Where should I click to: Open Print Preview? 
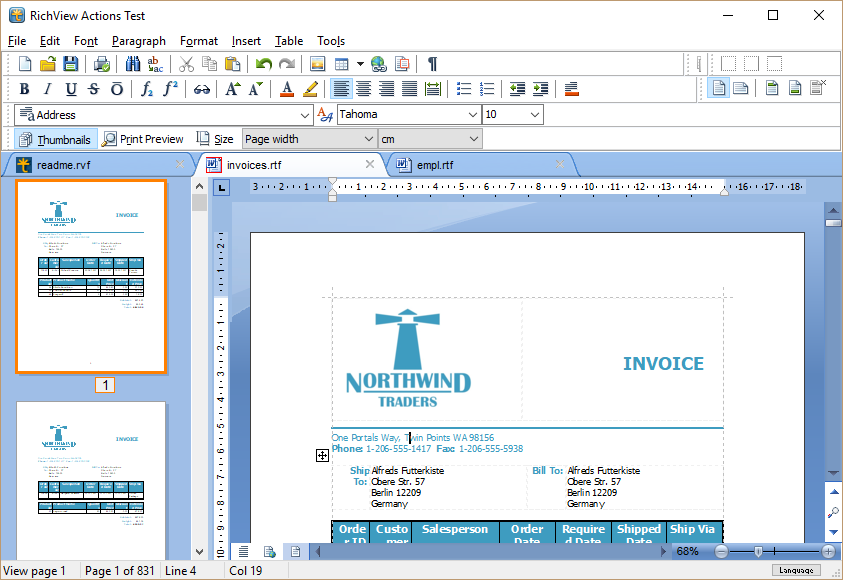point(143,139)
